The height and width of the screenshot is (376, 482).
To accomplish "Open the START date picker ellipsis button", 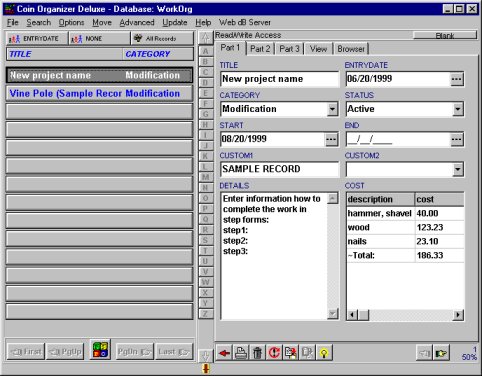I will click(331, 139).
